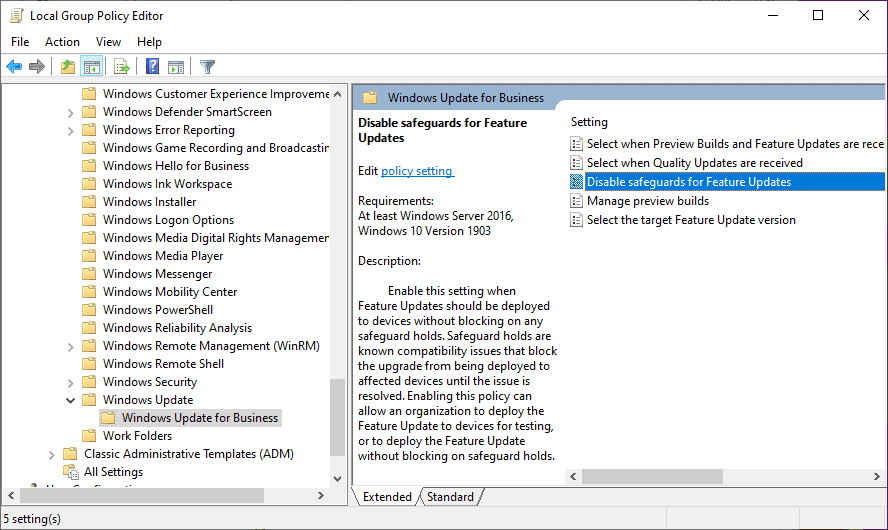Expand Windows Remote Management (WinRM) node

(70, 347)
